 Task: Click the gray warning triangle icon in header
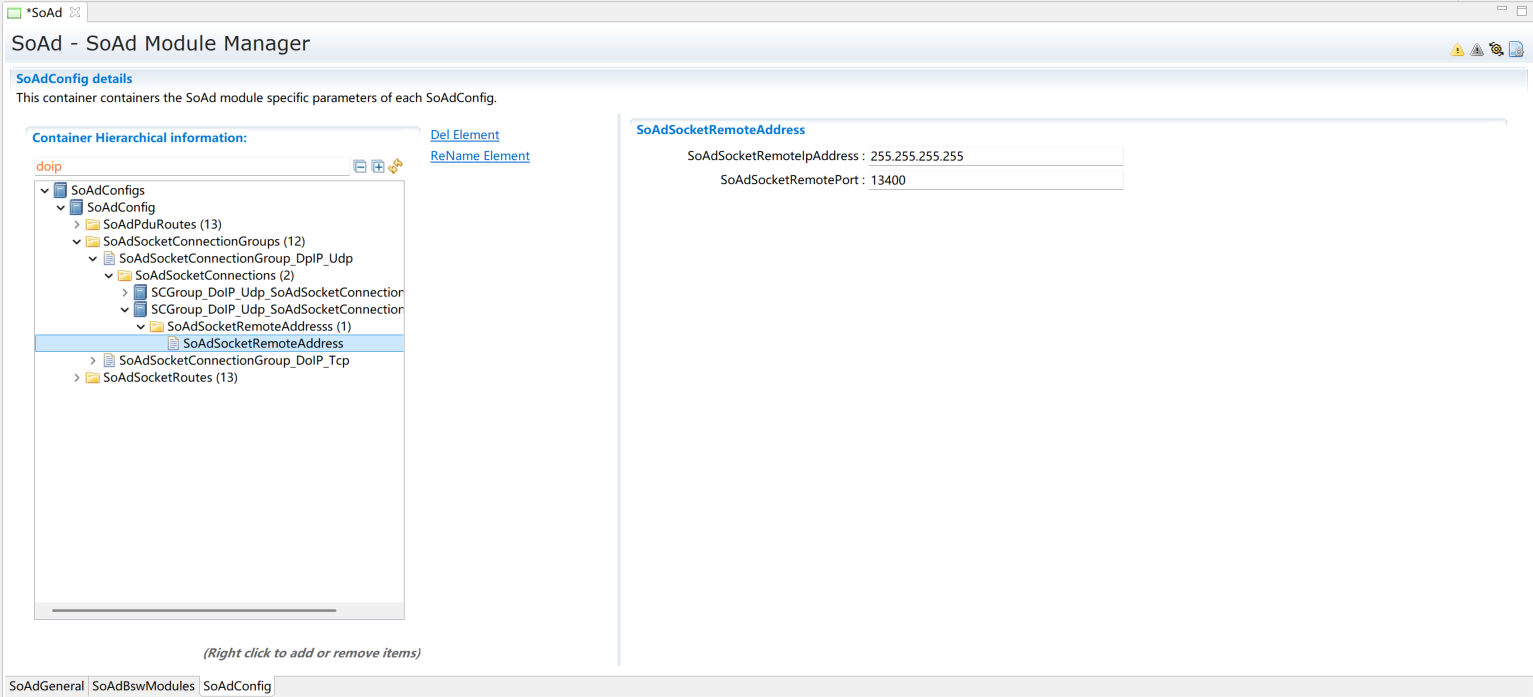click(x=1477, y=49)
